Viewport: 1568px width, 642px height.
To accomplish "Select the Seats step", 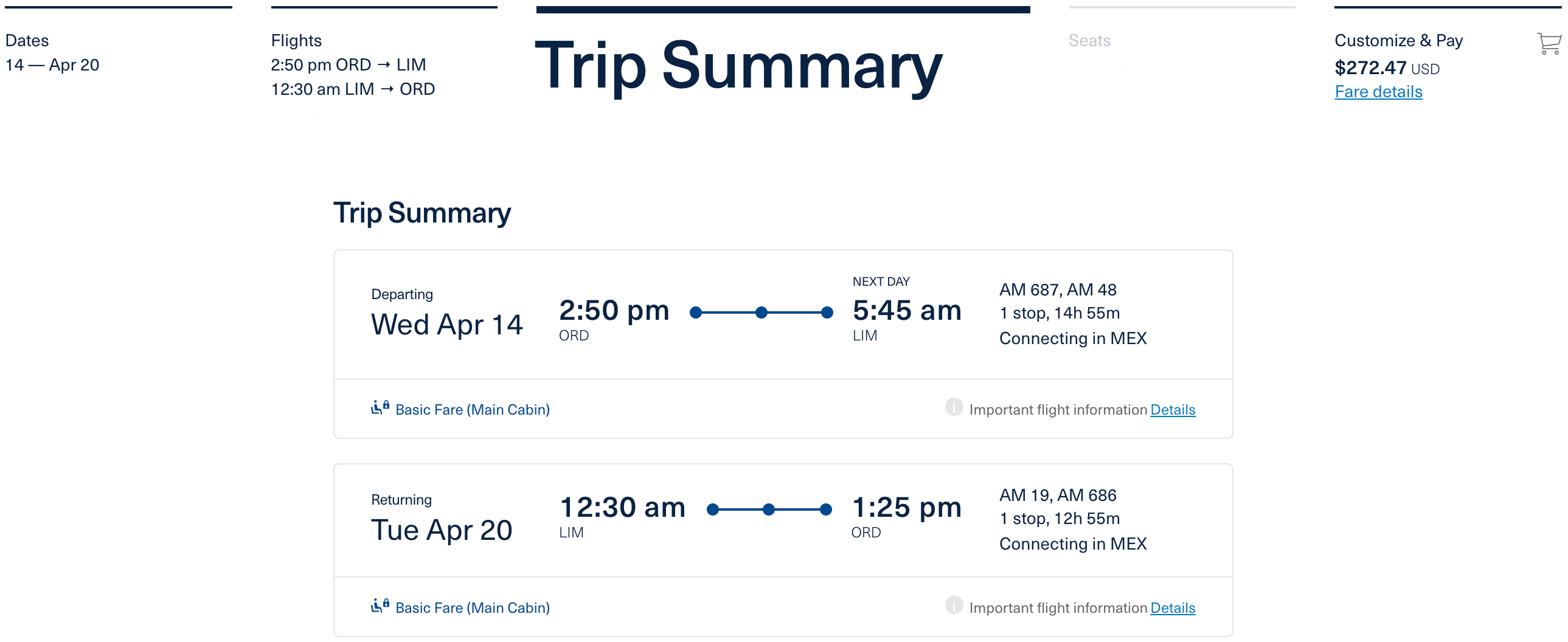I will 1089,41.
